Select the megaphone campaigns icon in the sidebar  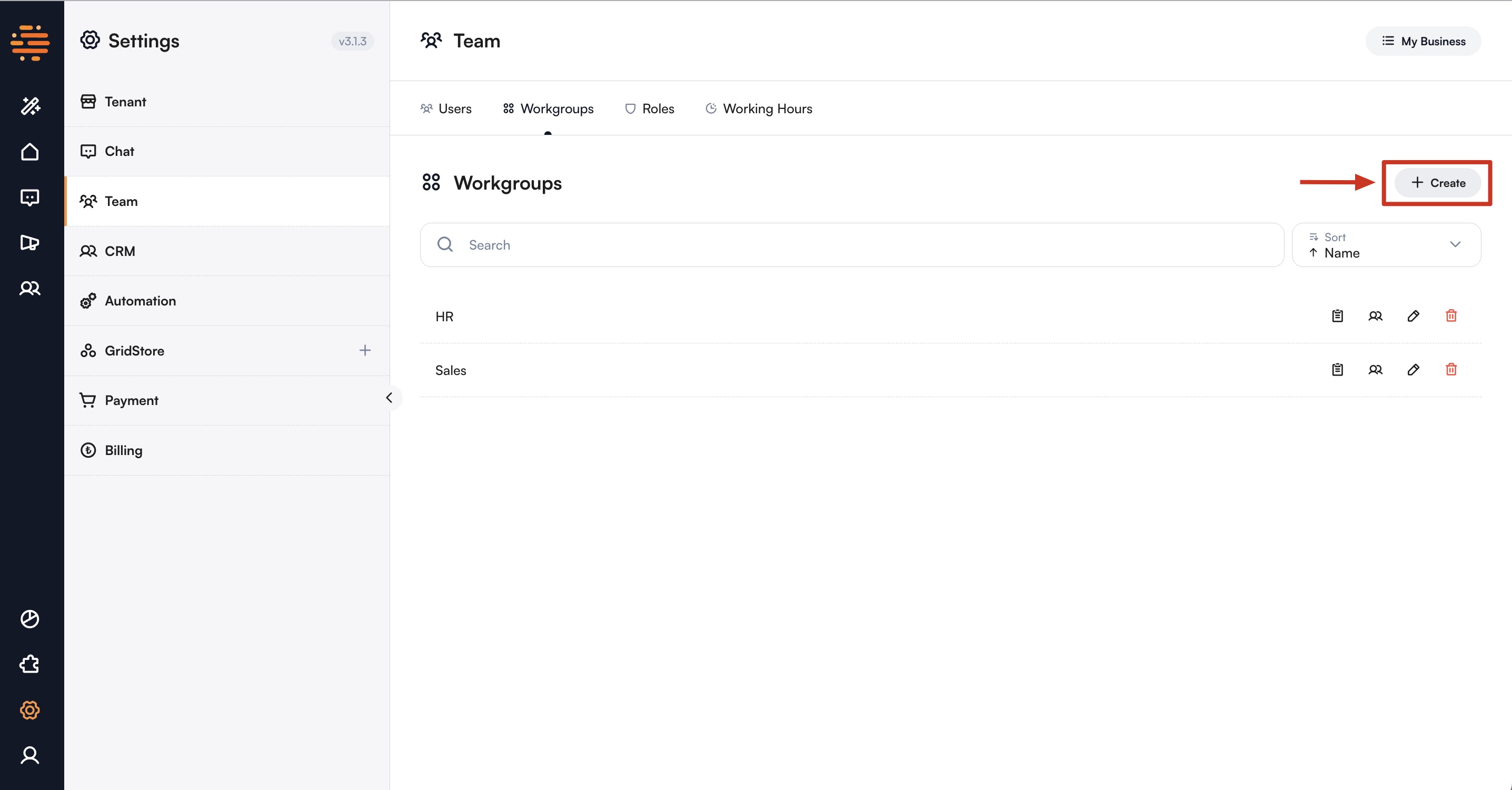click(x=29, y=243)
